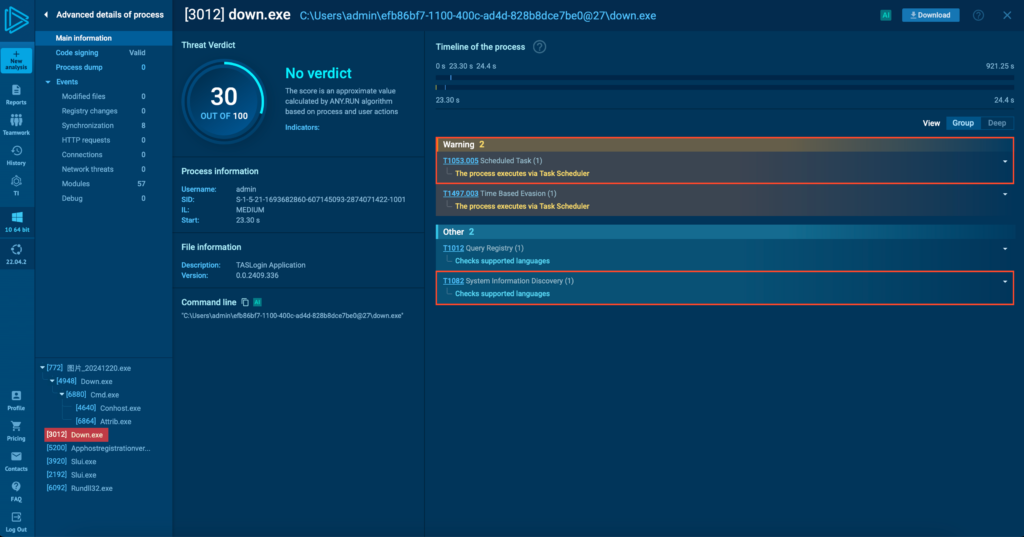Expand the T1053.005 Scheduled Task entry arrow

coord(1004,161)
